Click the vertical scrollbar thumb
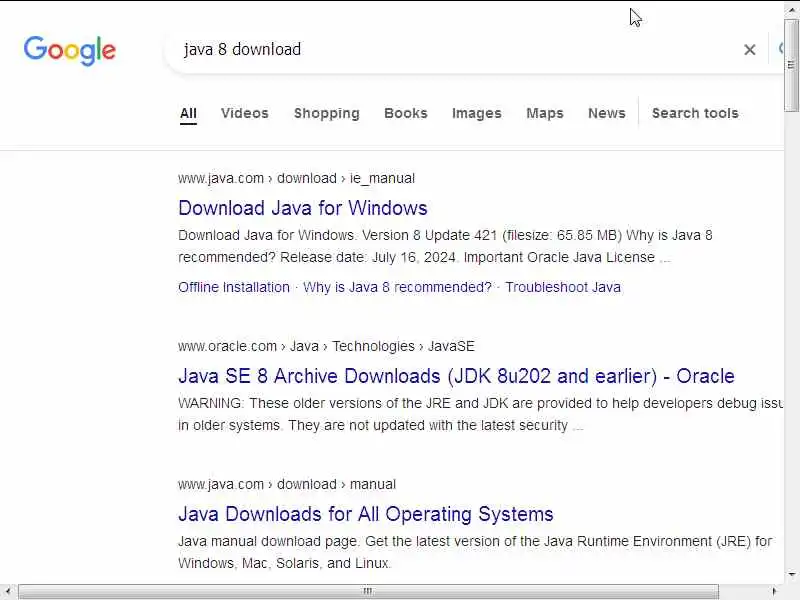Image resolution: width=800 pixels, height=600 pixels. click(x=791, y=65)
